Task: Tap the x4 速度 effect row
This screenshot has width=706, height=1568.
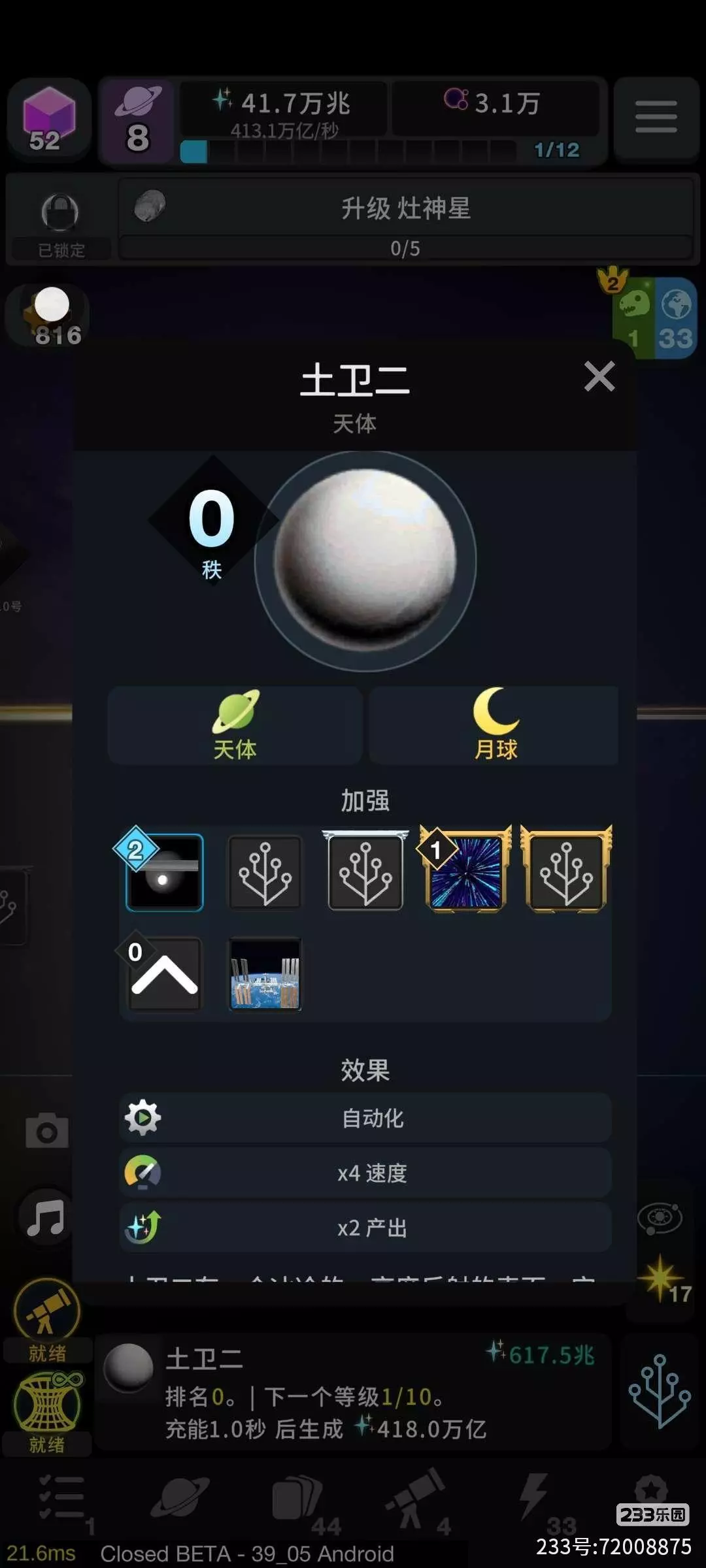Action: (365, 1173)
